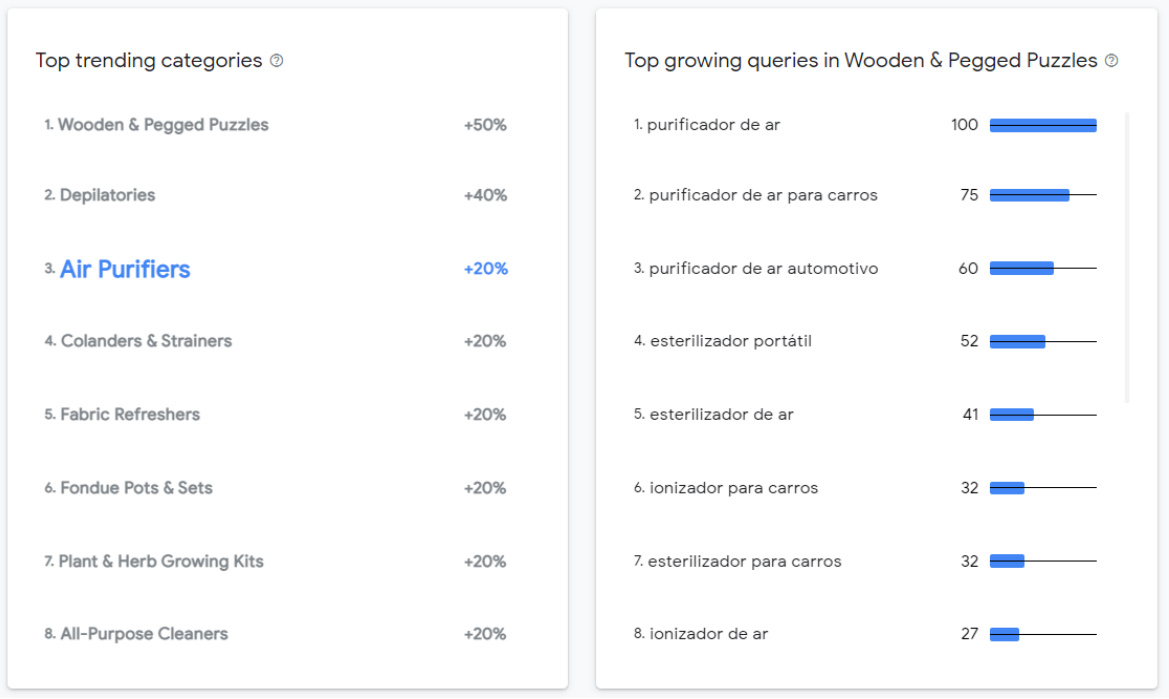Select the Depilatories category
The image size is (1169, 699).
tap(107, 195)
